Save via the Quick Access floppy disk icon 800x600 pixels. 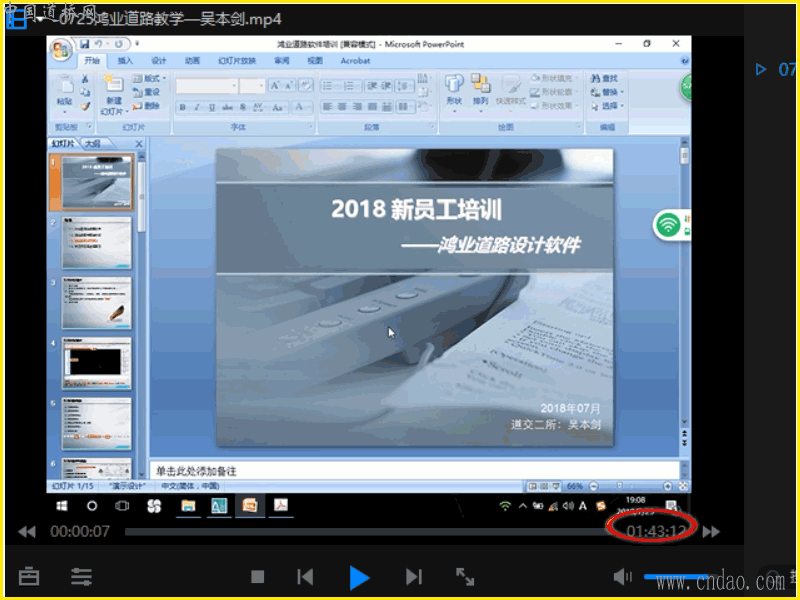85,44
